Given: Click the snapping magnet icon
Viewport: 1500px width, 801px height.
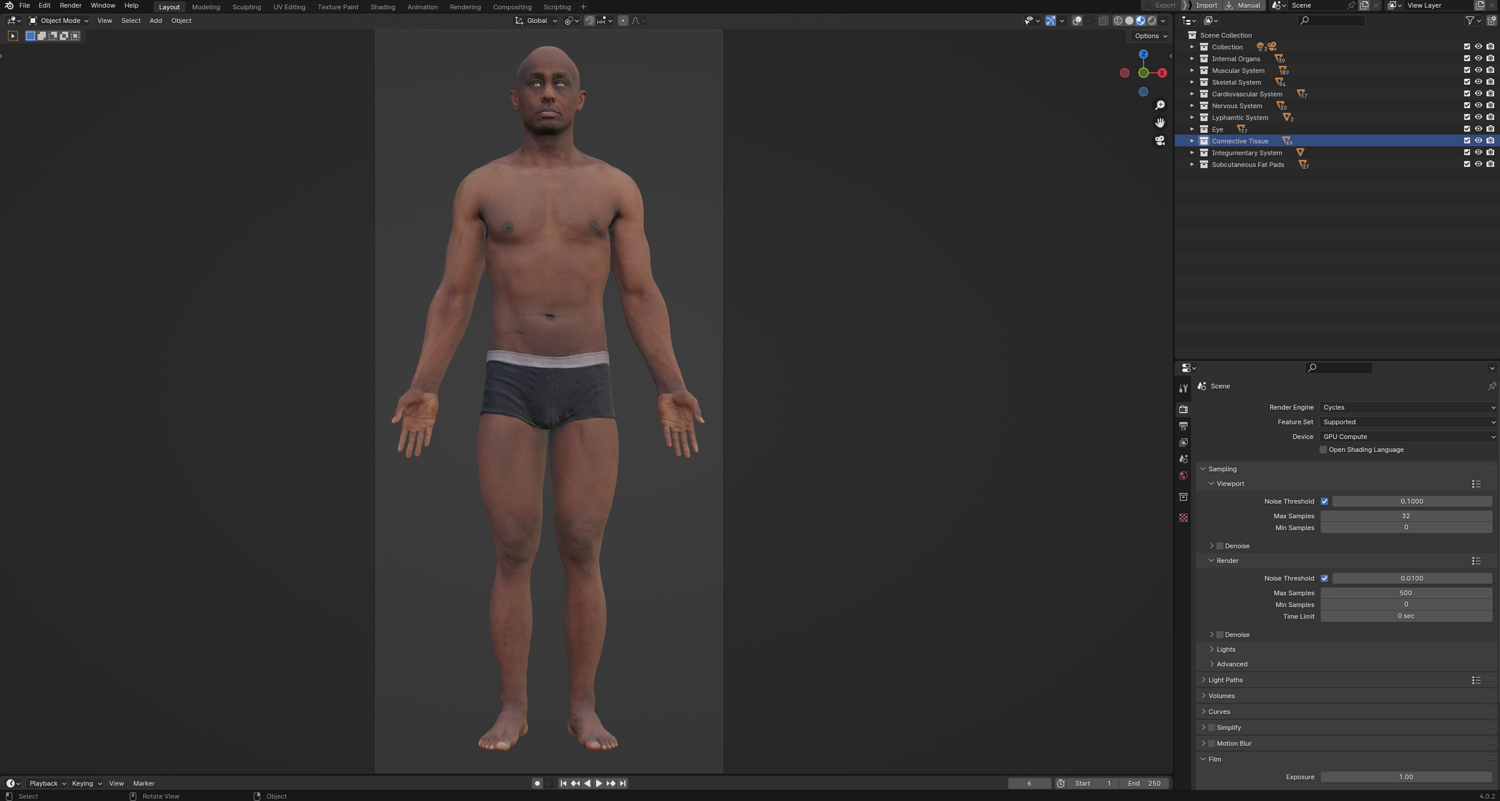Looking at the screenshot, I should [589, 20].
